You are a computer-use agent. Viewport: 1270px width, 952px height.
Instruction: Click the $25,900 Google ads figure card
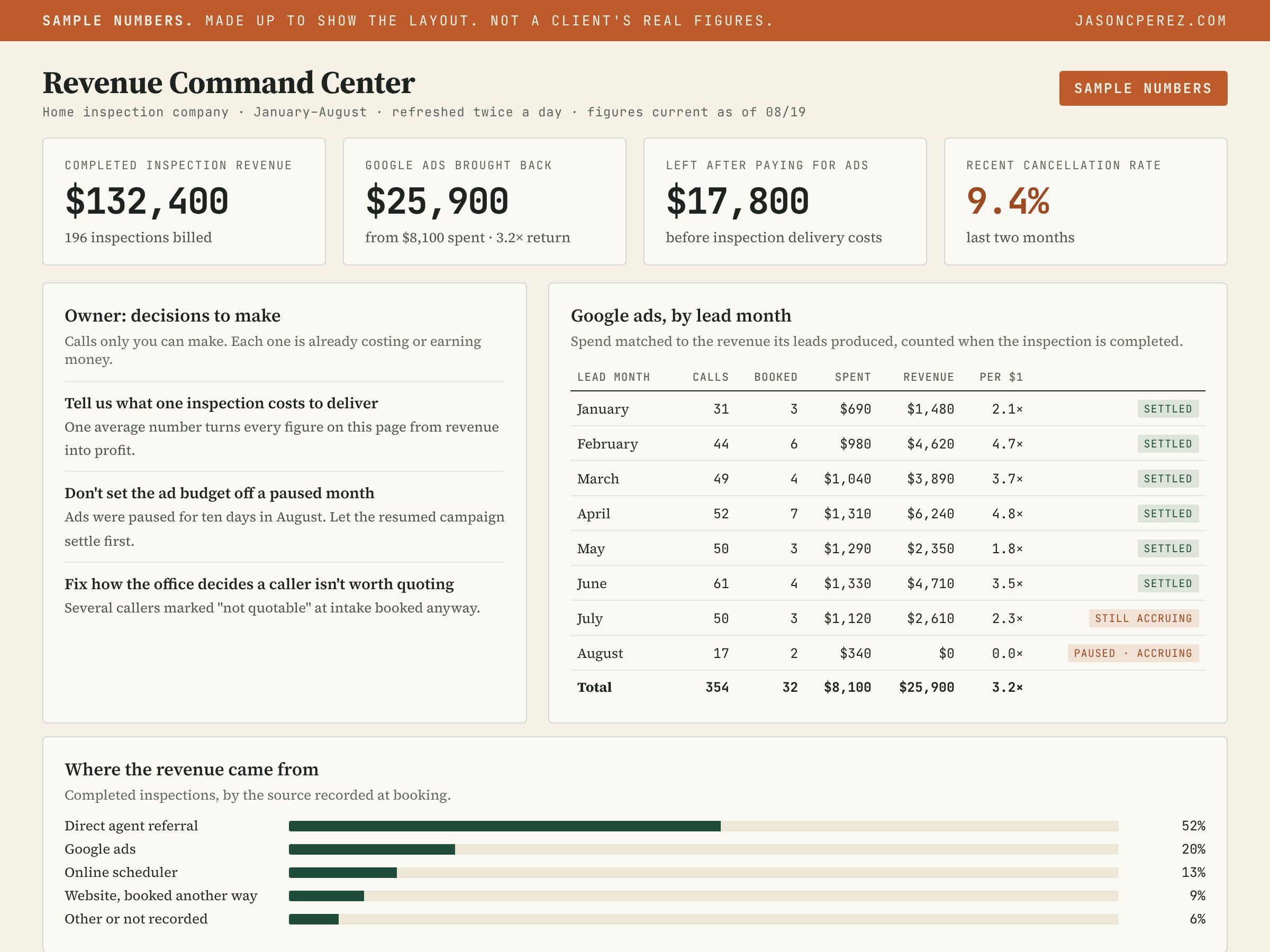click(x=485, y=202)
